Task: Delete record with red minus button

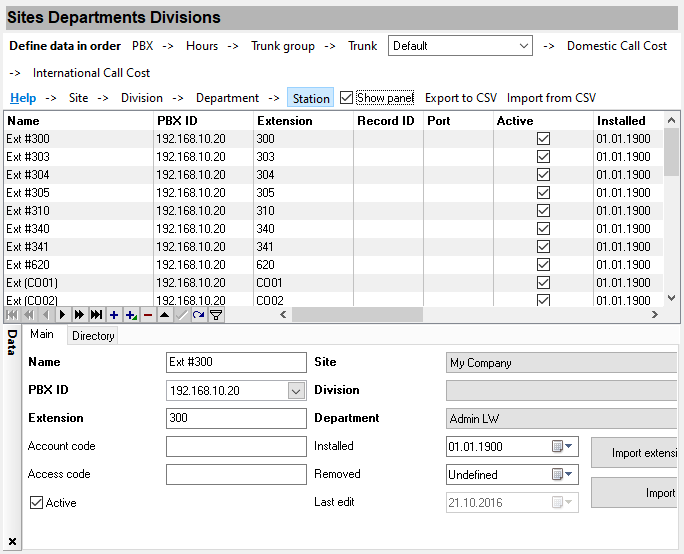Action: click(x=148, y=315)
